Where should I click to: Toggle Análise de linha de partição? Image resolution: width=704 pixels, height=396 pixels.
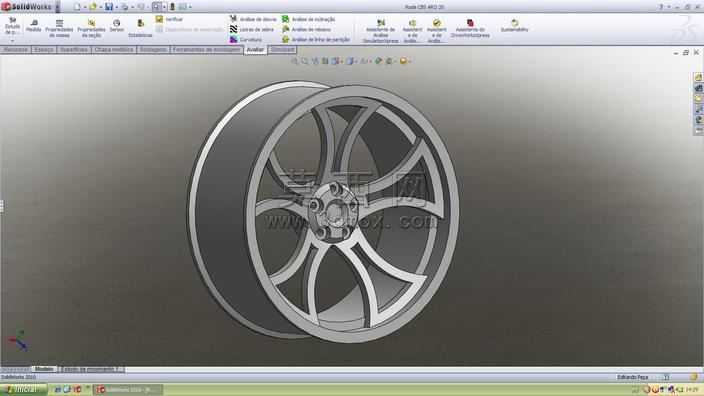(316, 40)
